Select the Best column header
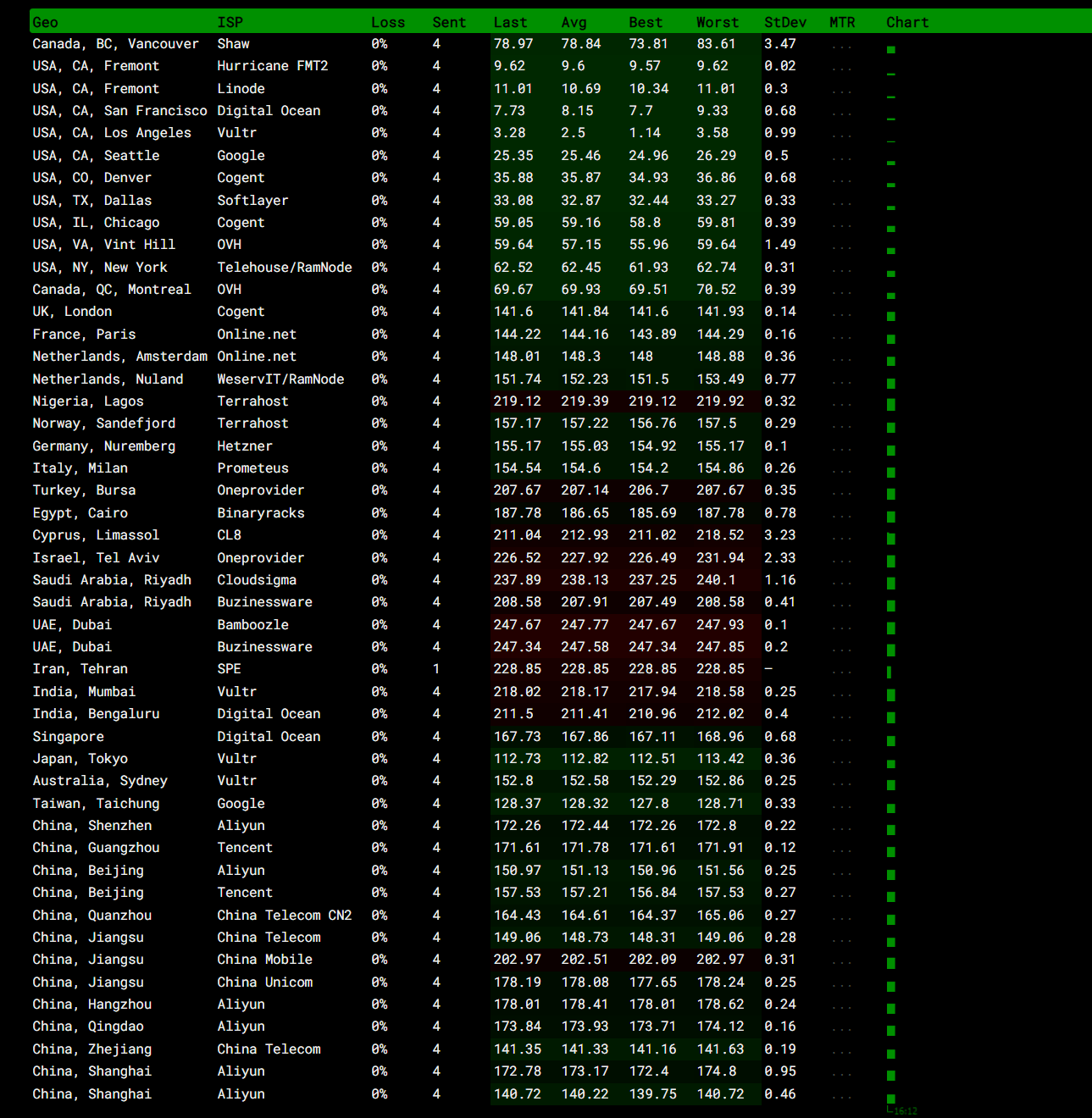The image size is (1092, 1118). point(646,23)
